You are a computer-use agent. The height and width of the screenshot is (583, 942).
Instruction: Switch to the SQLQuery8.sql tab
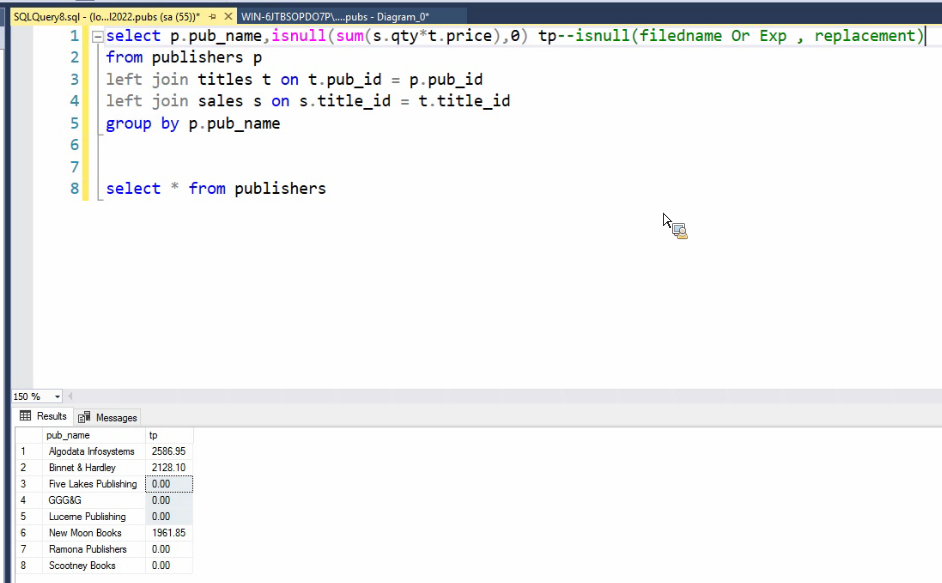107,17
